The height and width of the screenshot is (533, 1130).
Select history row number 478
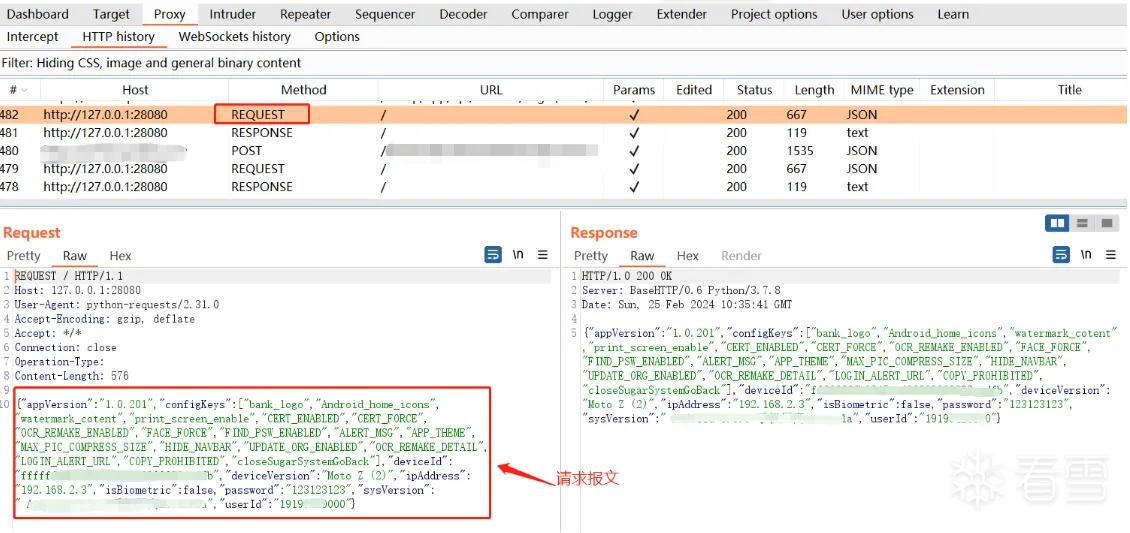(564, 187)
